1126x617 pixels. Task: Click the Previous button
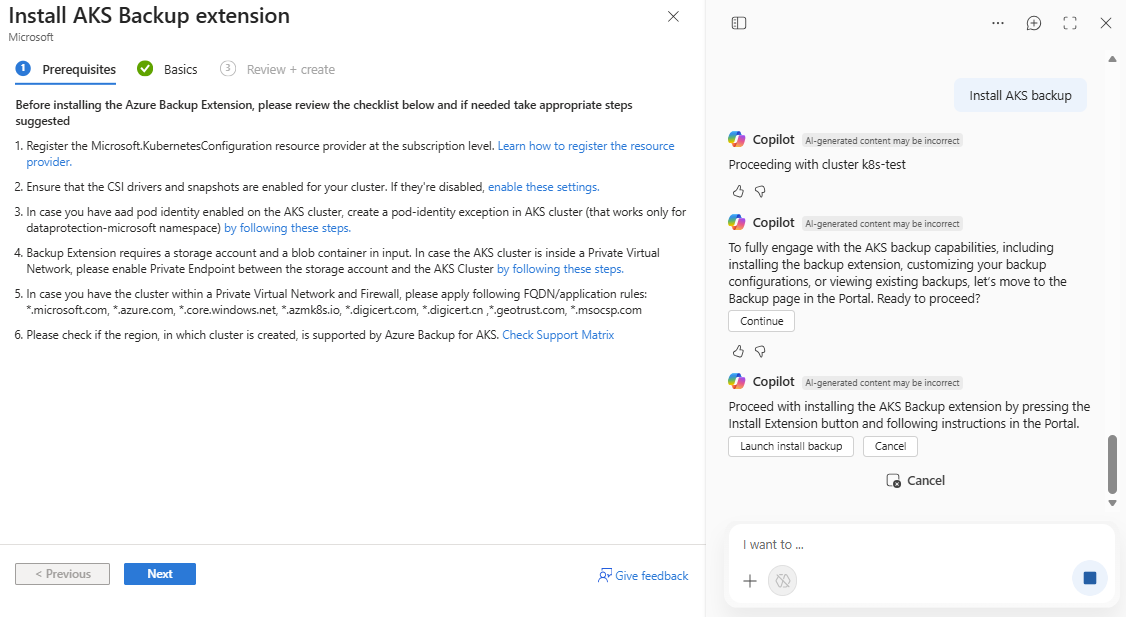pos(62,574)
